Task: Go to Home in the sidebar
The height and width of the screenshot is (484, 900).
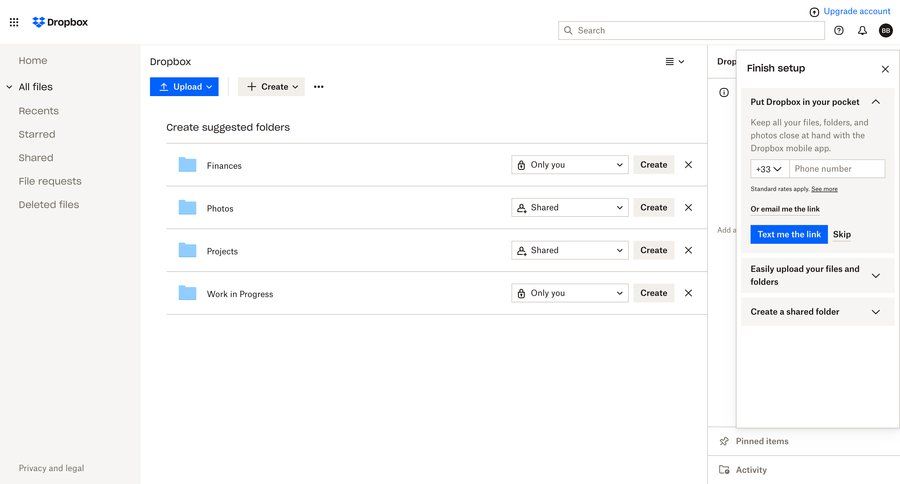Action: (x=33, y=60)
